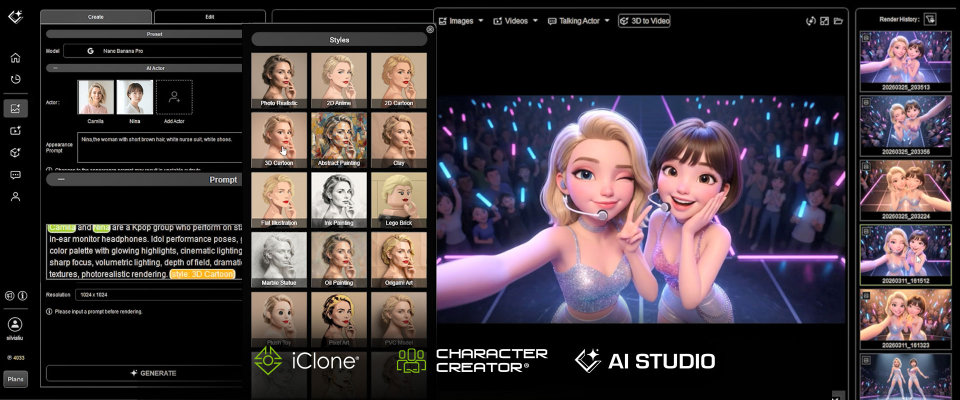The height and width of the screenshot is (400, 960).
Task: Collapse the AI Actor section
Action: click(54, 68)
